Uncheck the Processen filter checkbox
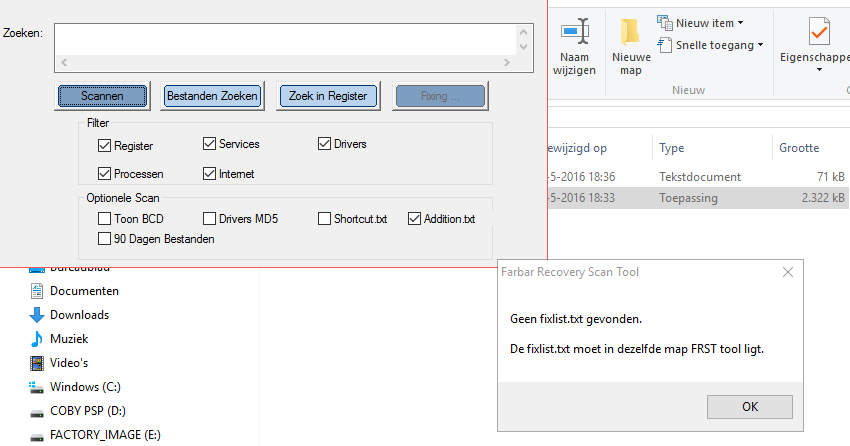The width and height of the screenshot is (850, 446). (104, 173)
